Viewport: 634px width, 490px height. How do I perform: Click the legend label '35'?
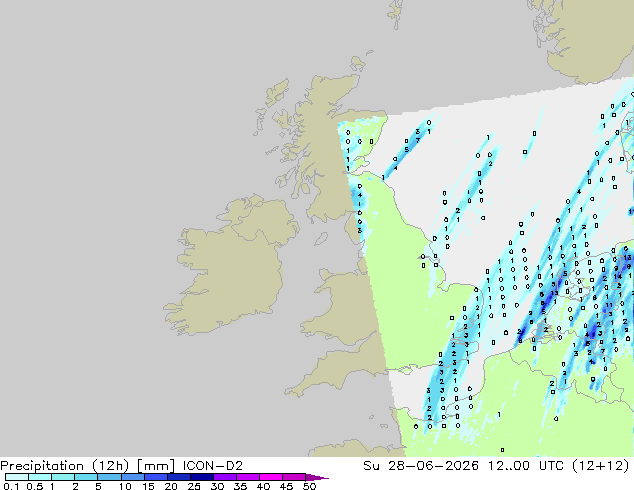240,486
